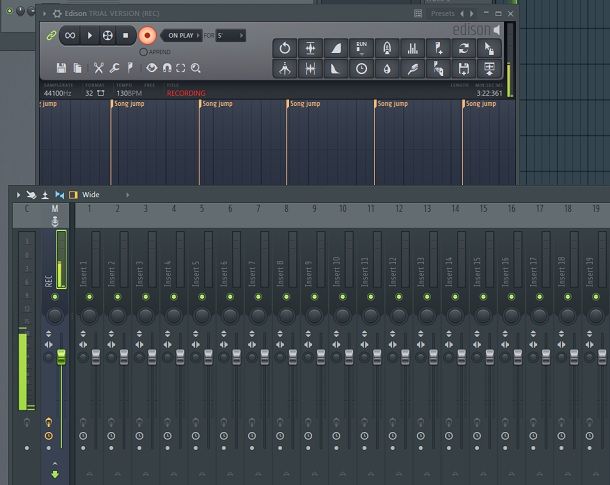
Task: Click the record duration field after FOR
Action: (x=230, y=35)
